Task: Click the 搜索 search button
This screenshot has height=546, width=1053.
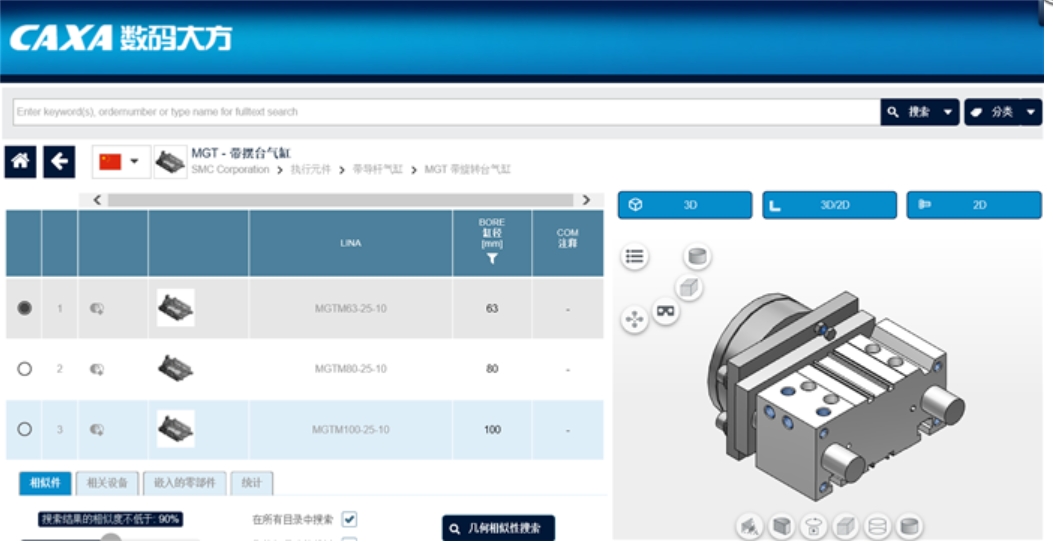Action: [x=909, y=112]
